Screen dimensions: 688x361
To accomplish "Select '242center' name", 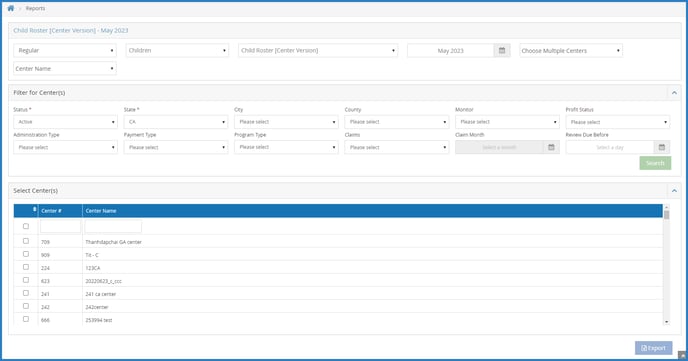I will pos(97,307).
